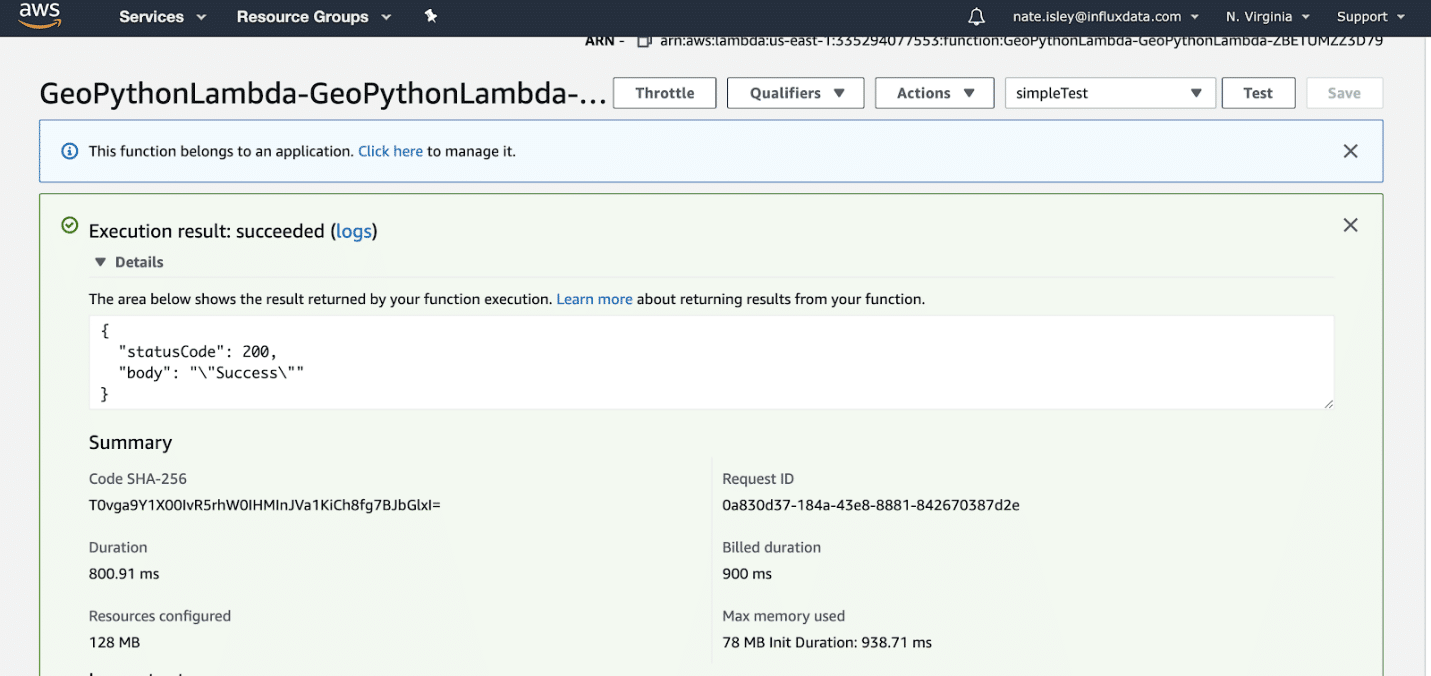The image size is (1431, 676).
Task: Follow the Learn more link about returning results
Action: pyautogui.click(x=594, y=299)
